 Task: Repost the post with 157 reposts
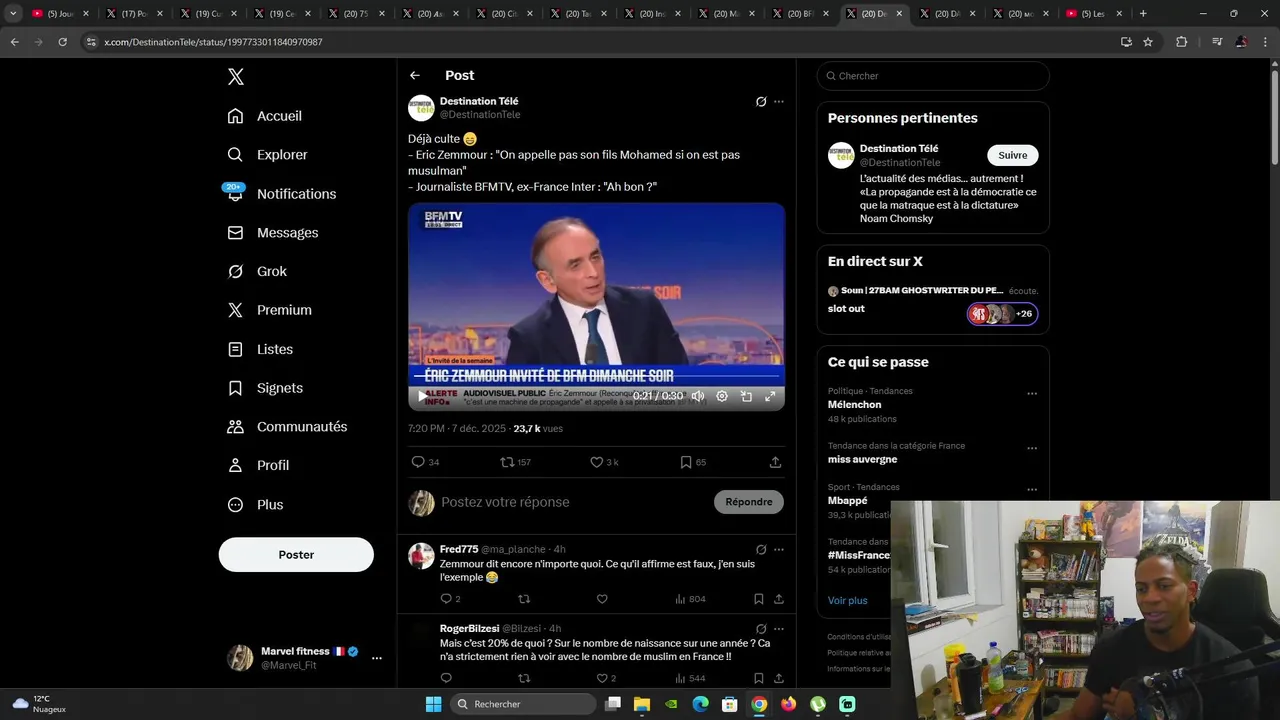coord(515,462)
